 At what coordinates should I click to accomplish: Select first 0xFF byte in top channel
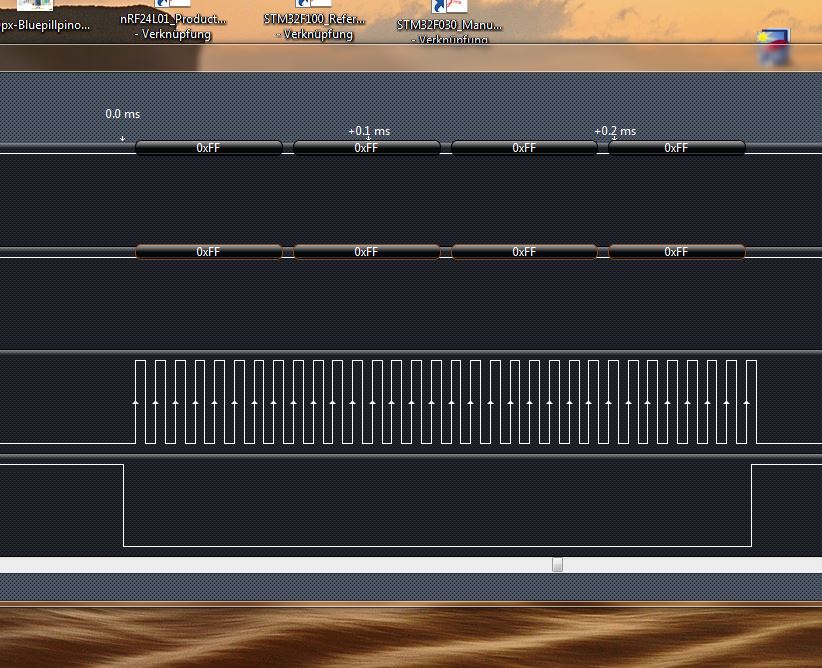tap(209, 148)
